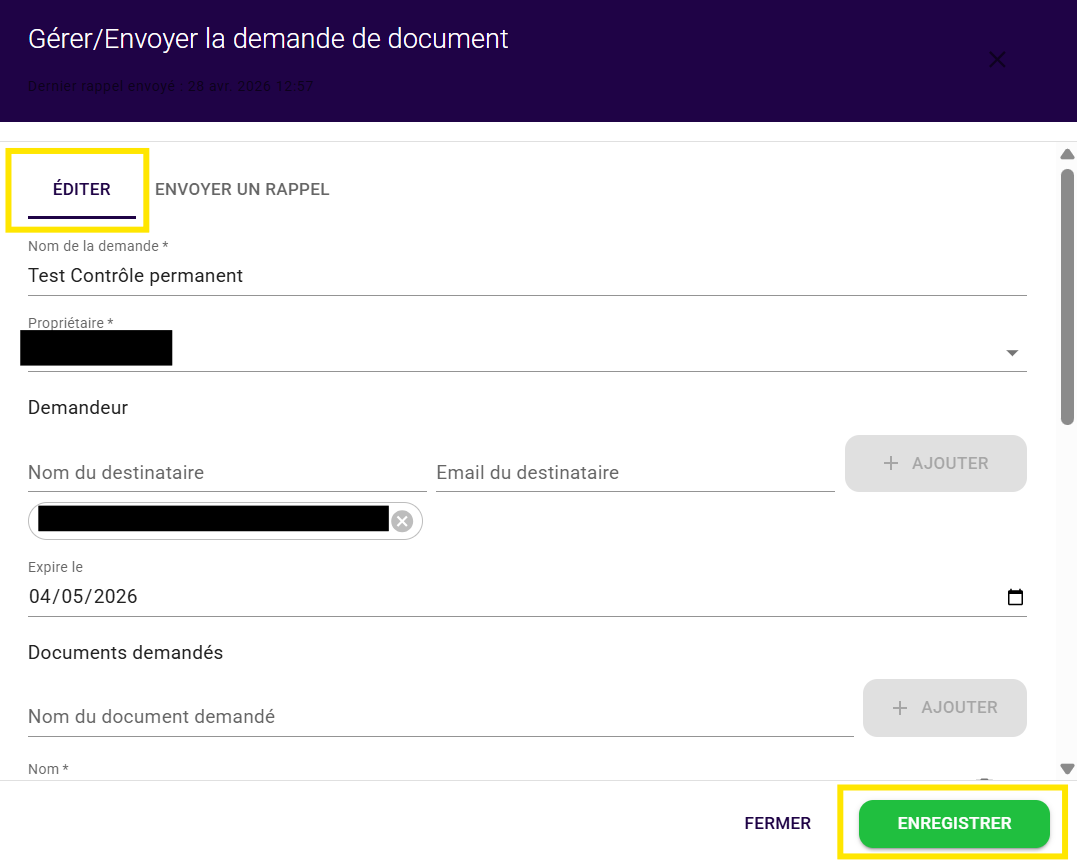Image resolution: width=1077 pixels, height=862 pixels.
Task: Switch to the Éditer tab
Action: pyautogui.click(x=82, y=190)
